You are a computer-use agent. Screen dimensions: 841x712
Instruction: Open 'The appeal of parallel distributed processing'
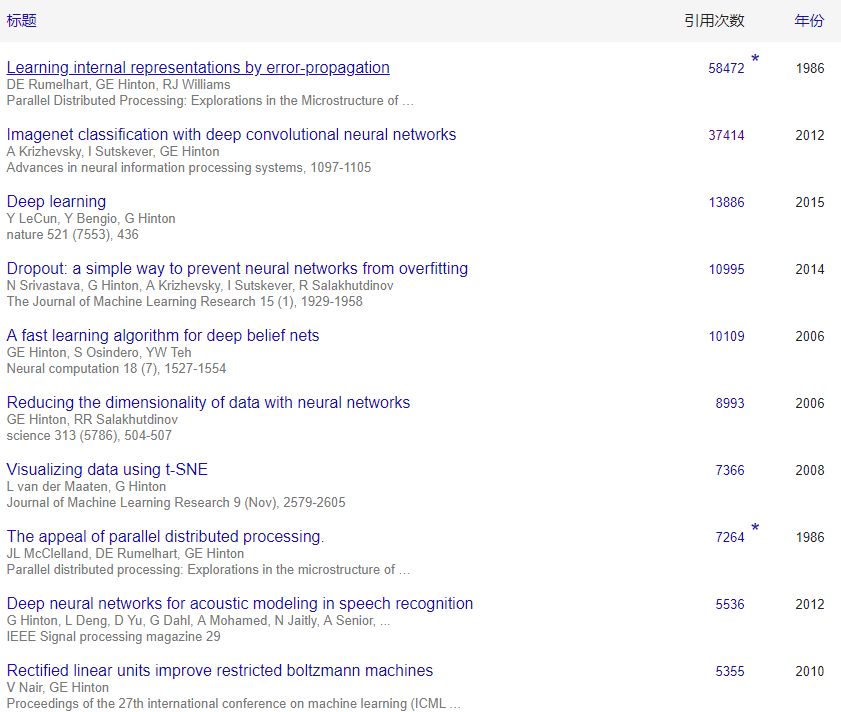tap(165, 537)
